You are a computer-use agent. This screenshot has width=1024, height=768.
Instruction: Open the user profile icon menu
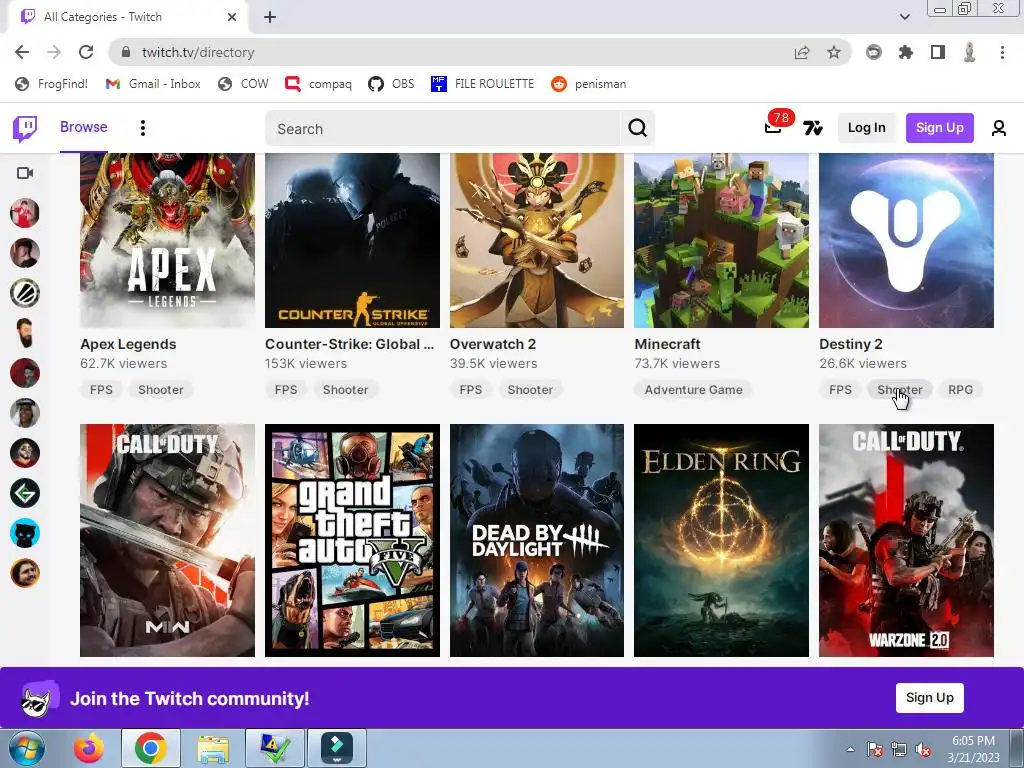pyautogui.click(x=999, y=128)
